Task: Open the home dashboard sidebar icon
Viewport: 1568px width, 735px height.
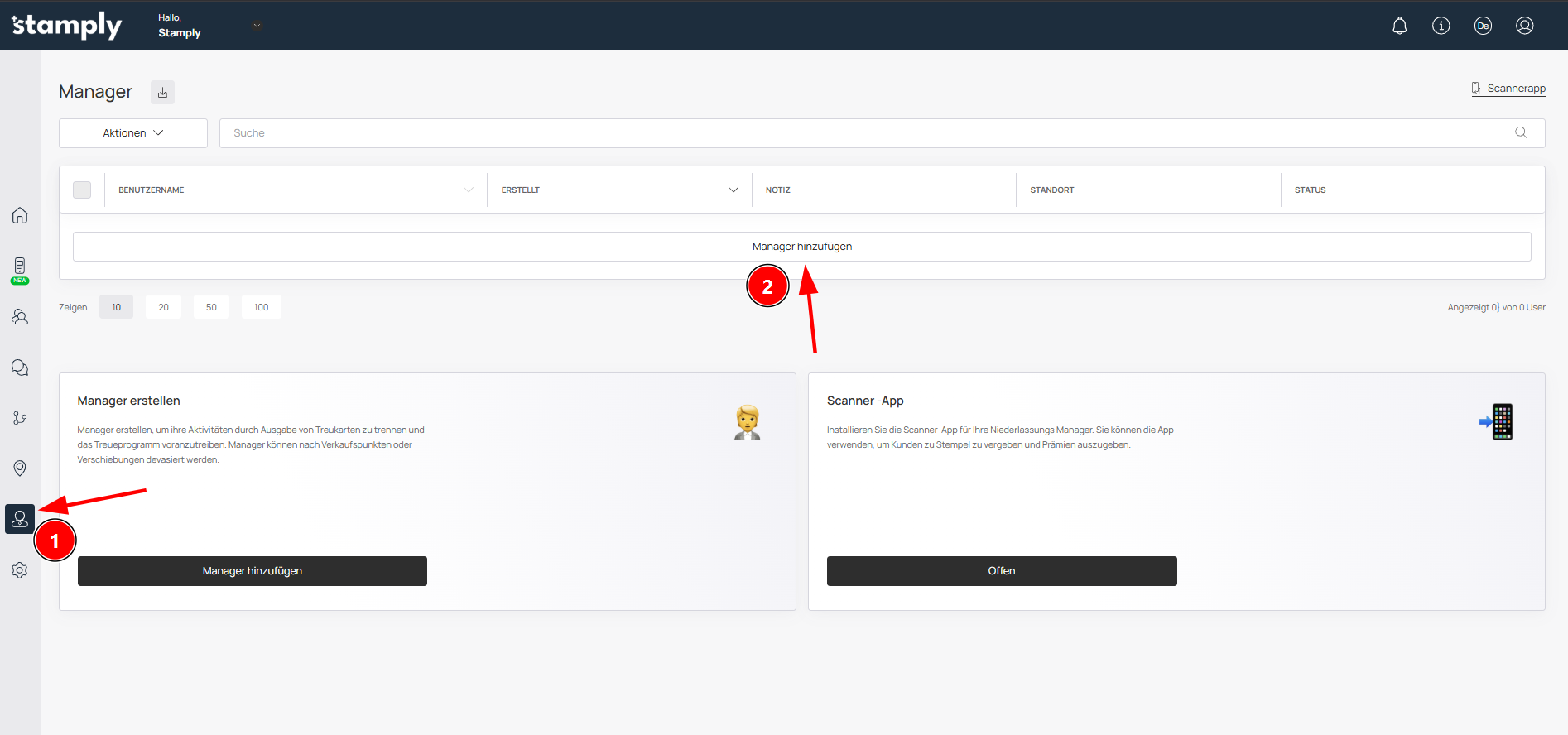Action: 20,215
